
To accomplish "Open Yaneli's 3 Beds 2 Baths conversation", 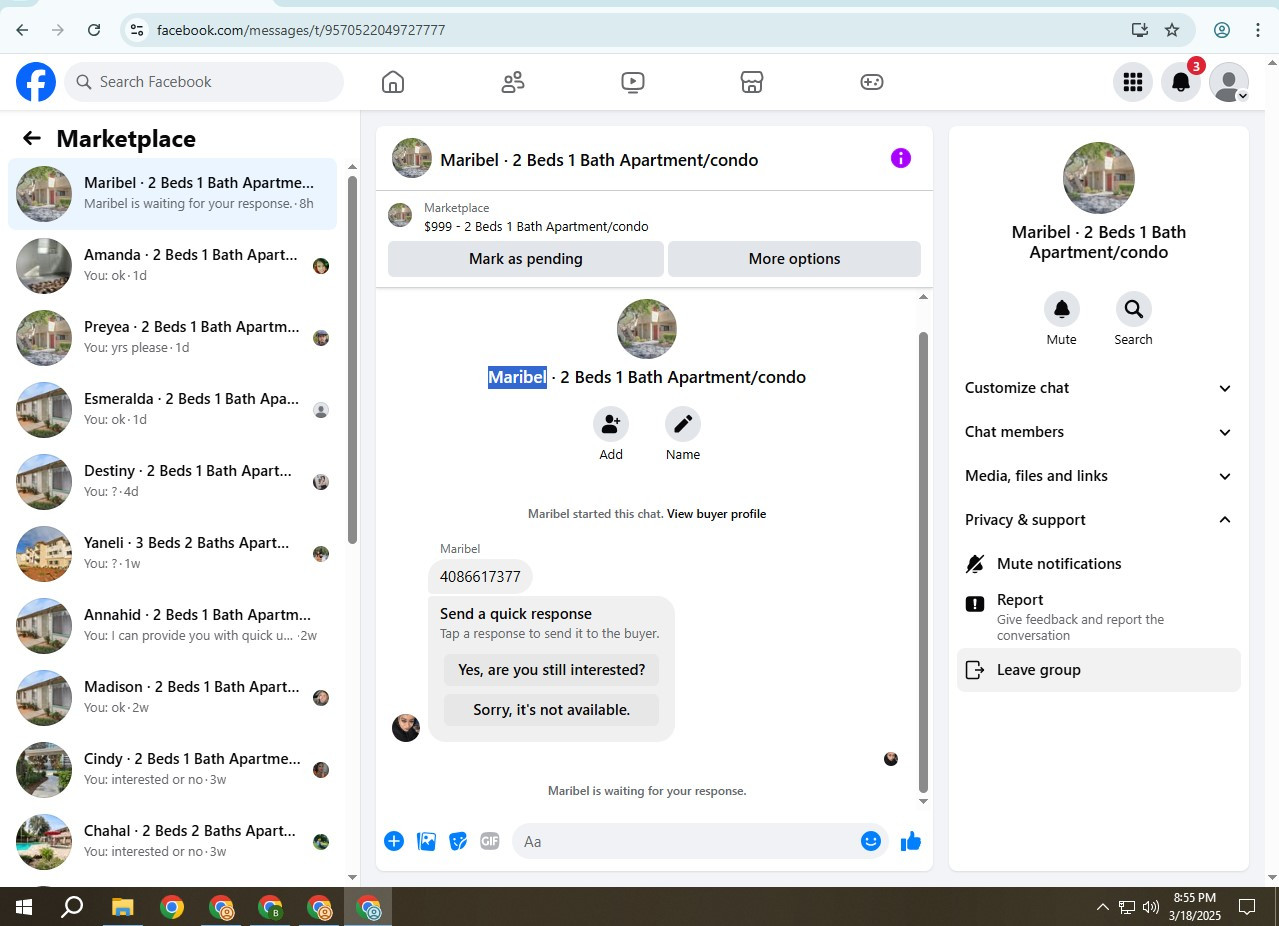I will click(172, 553).
